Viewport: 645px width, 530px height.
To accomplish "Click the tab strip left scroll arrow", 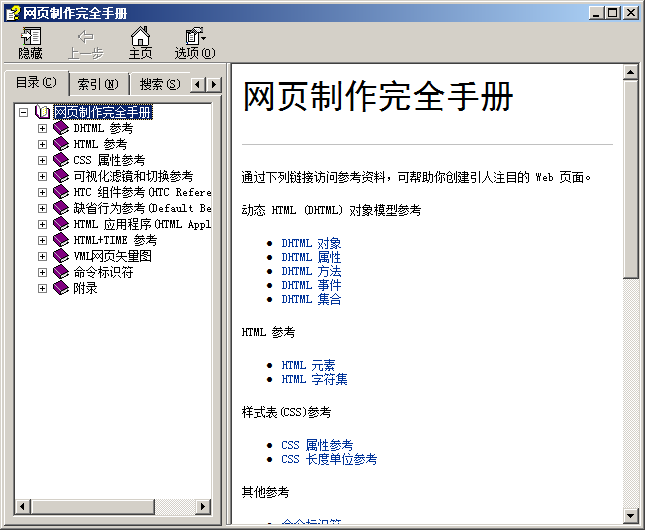I will click(198, 85).
